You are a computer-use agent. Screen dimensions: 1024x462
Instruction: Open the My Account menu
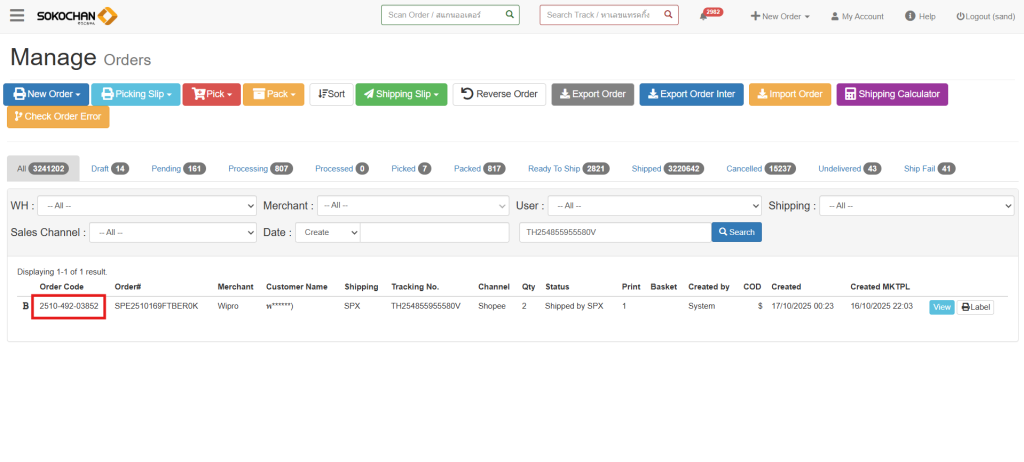[x=857, y=17]
